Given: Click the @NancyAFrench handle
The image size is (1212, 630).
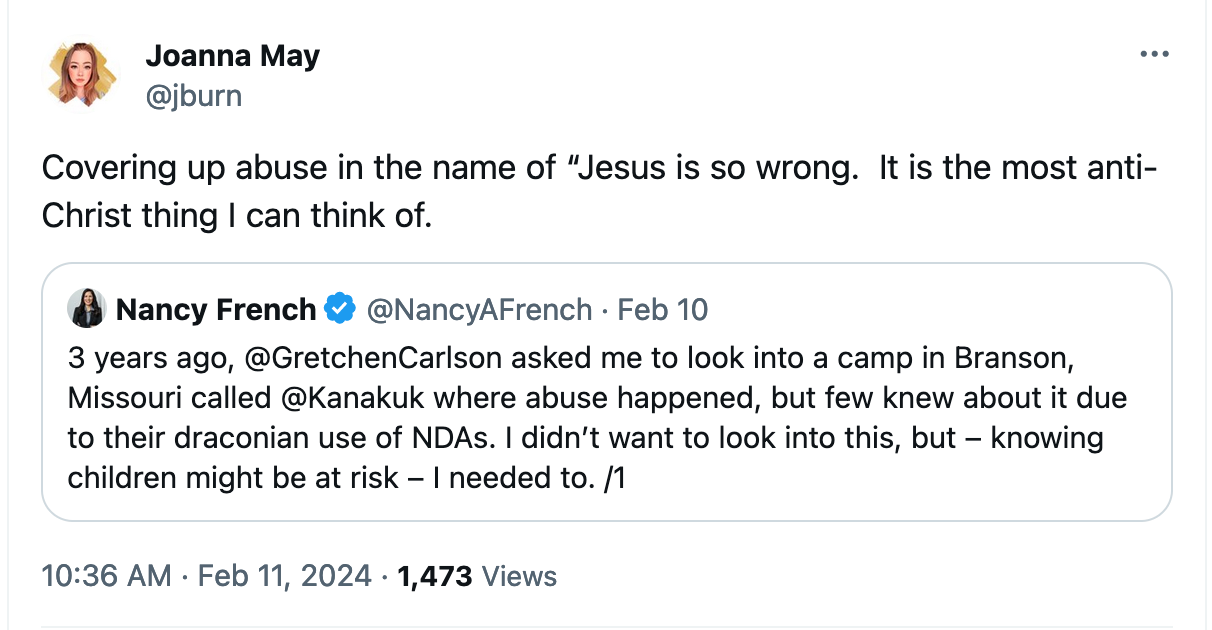Looking at the screenshot, I should pyautogui.click(x=480, y=310).
